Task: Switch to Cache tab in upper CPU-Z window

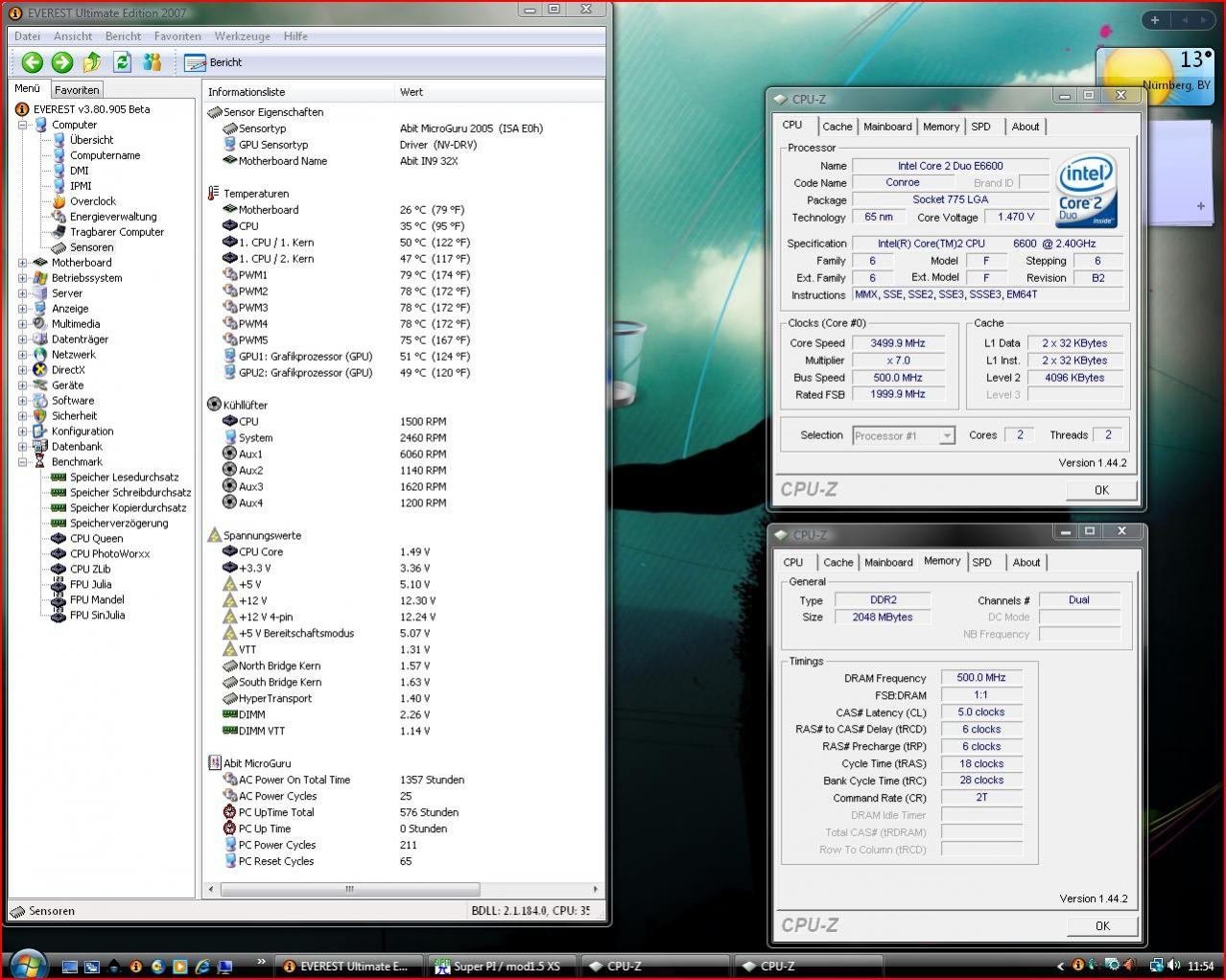Action: (837, 127)
